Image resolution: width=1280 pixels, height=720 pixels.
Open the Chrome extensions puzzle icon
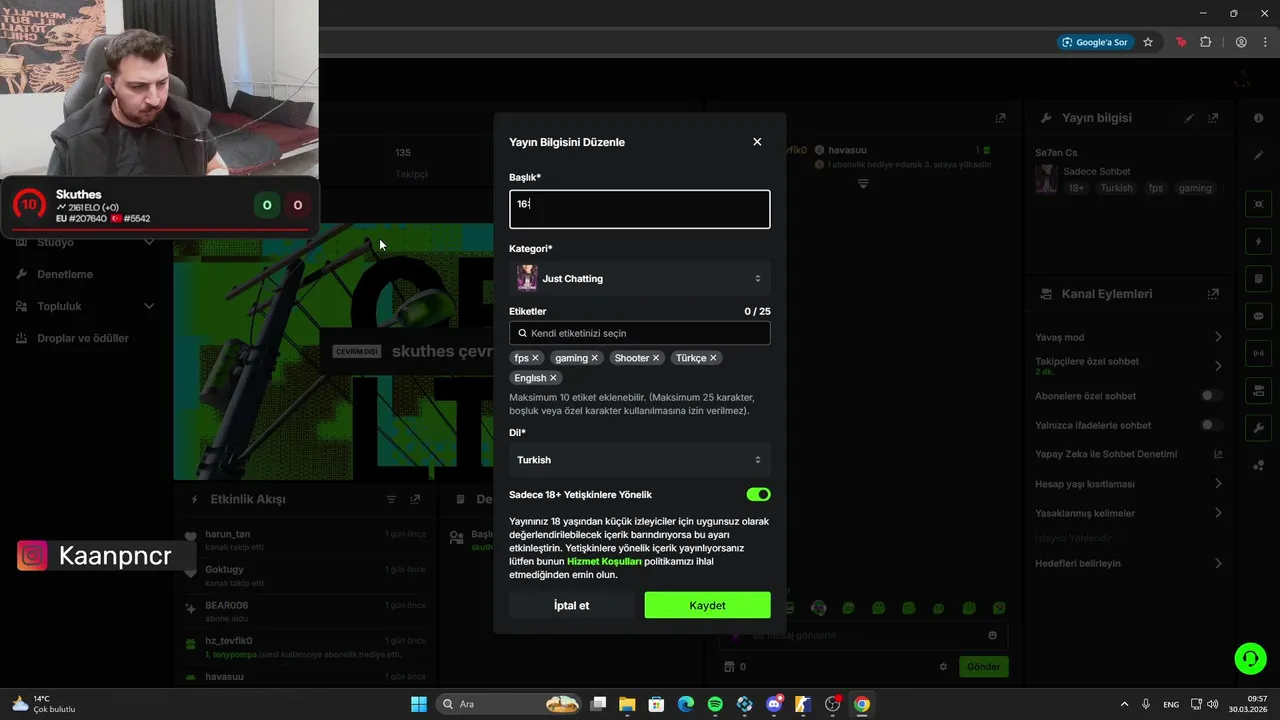tap(1205, 42)
